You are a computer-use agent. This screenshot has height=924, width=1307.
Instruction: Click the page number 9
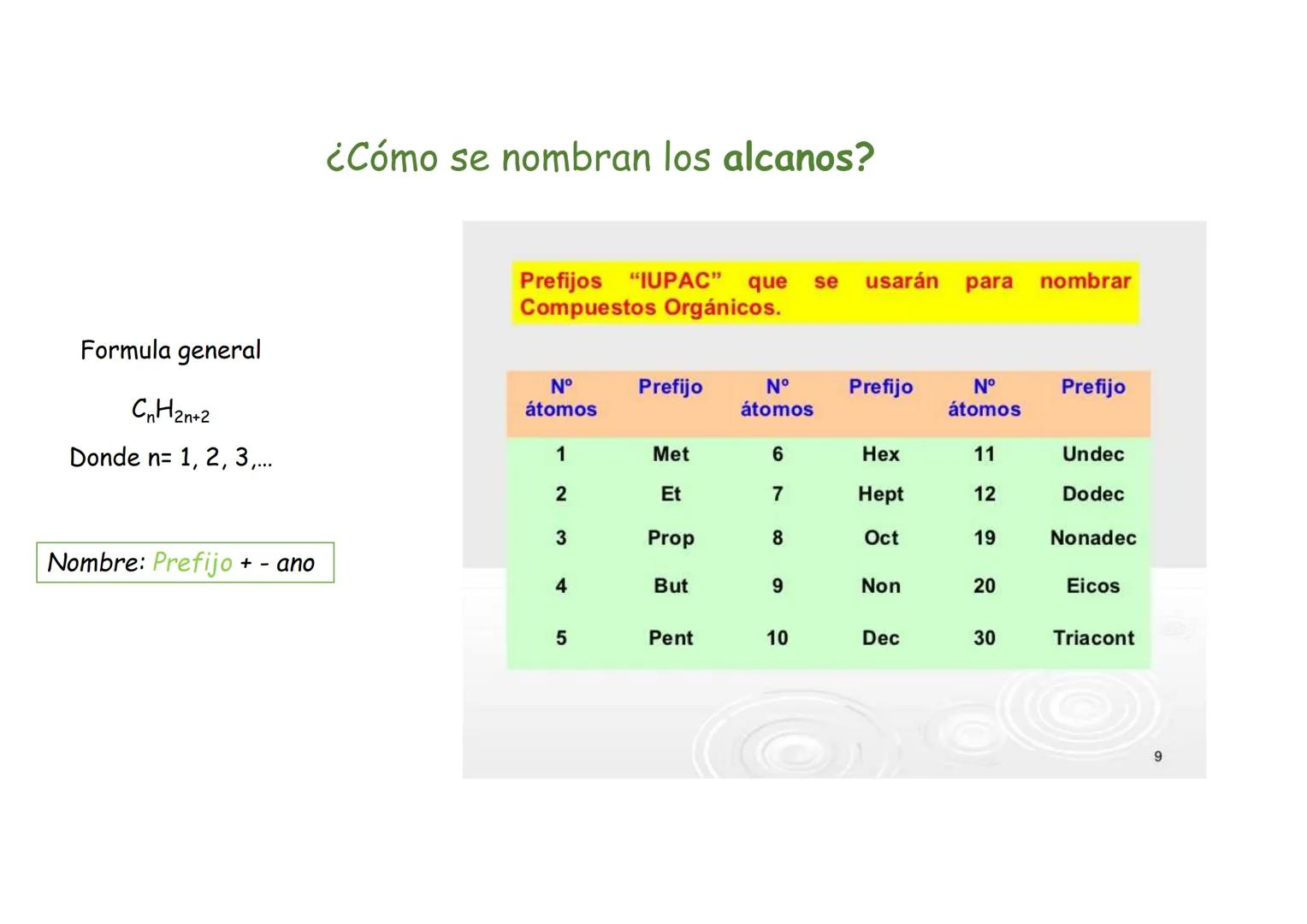tap(1158, 755)
